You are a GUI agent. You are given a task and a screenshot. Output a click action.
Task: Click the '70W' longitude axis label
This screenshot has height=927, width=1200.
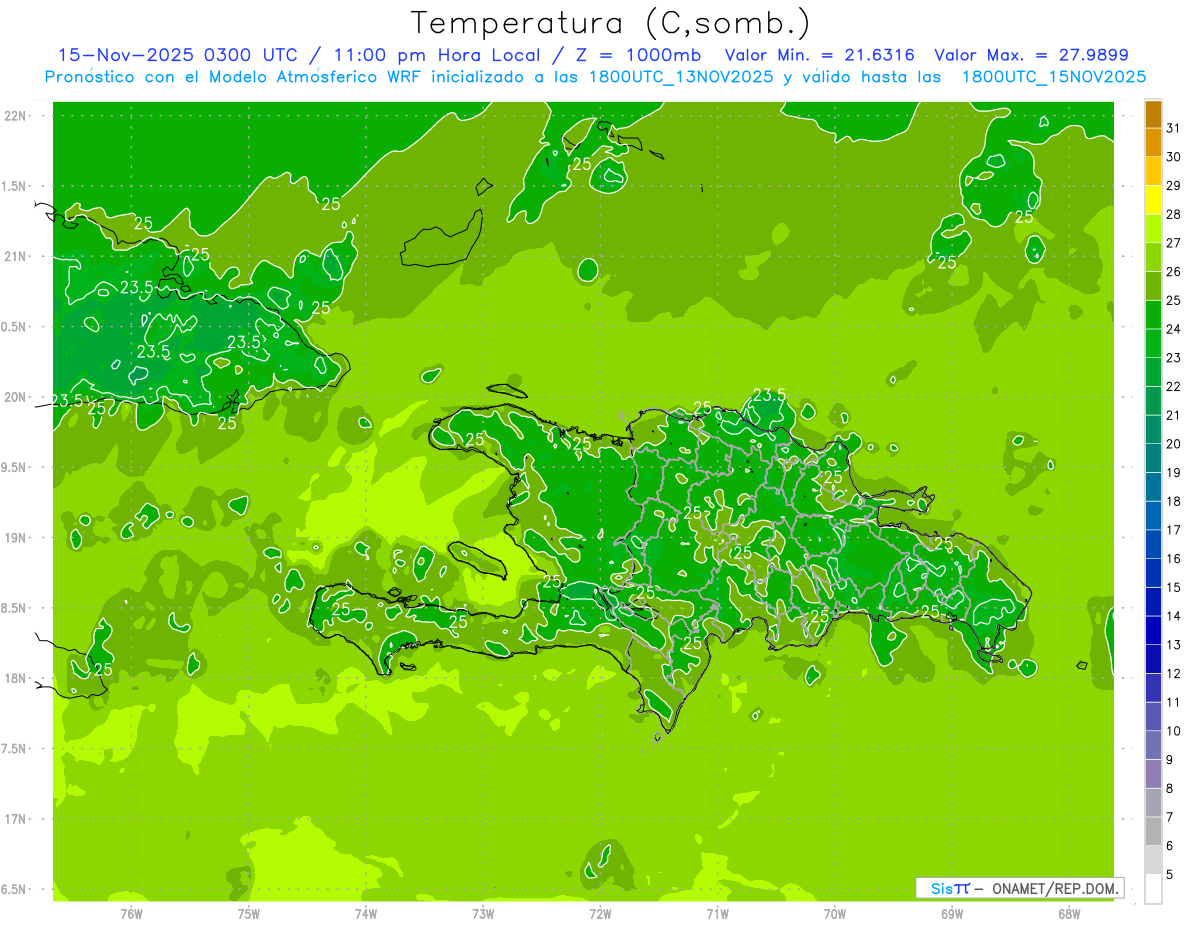click(835, 913)
